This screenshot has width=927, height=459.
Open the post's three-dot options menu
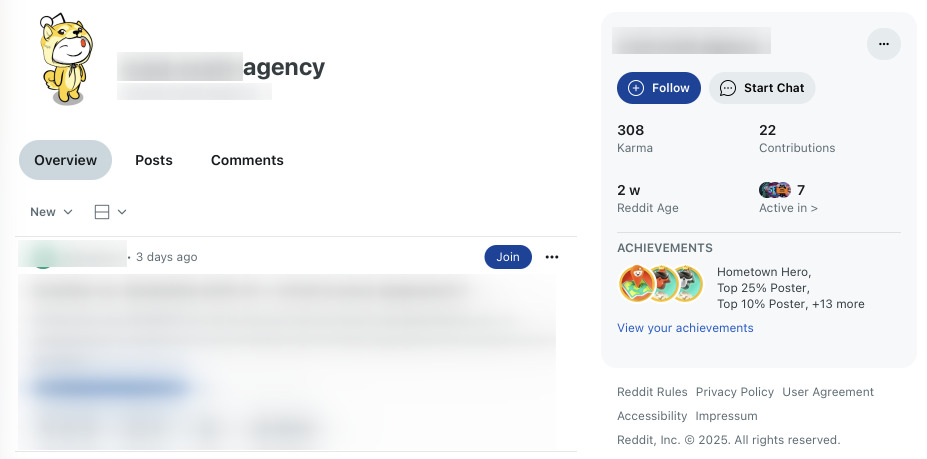coord(552,257)
